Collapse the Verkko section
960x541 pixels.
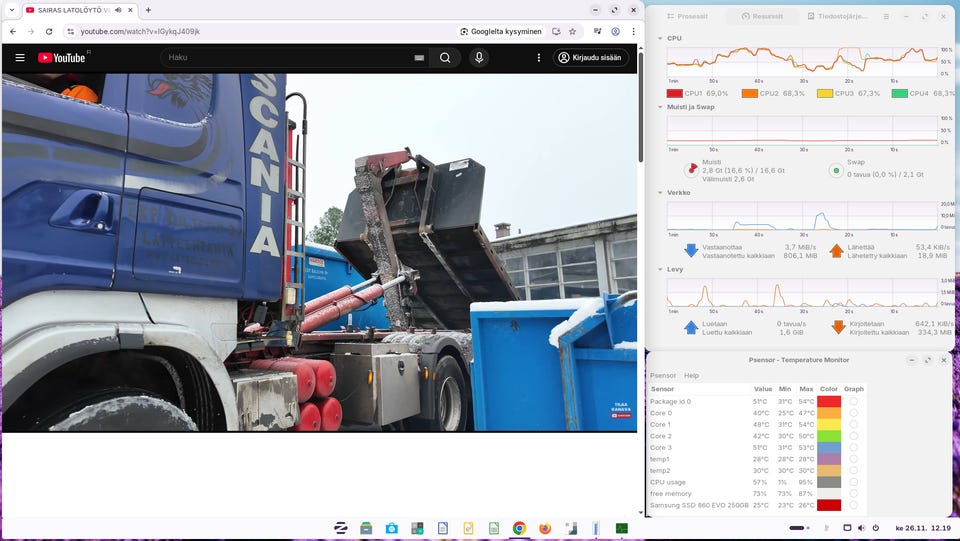coord(660,193)
